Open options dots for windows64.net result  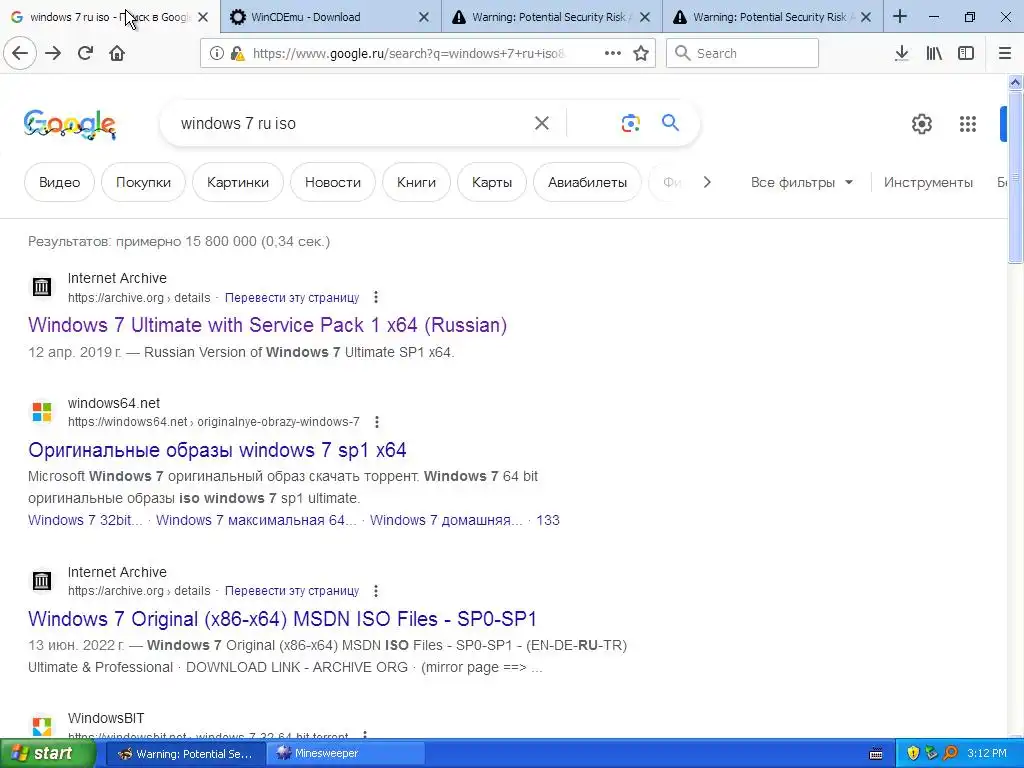click(x=377, y=423)
